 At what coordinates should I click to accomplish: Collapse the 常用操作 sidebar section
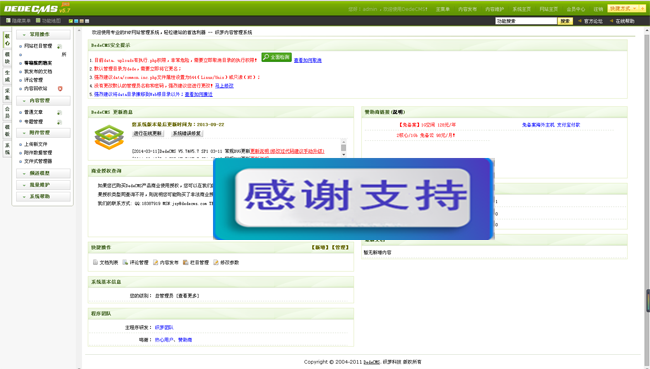(43, 34)
